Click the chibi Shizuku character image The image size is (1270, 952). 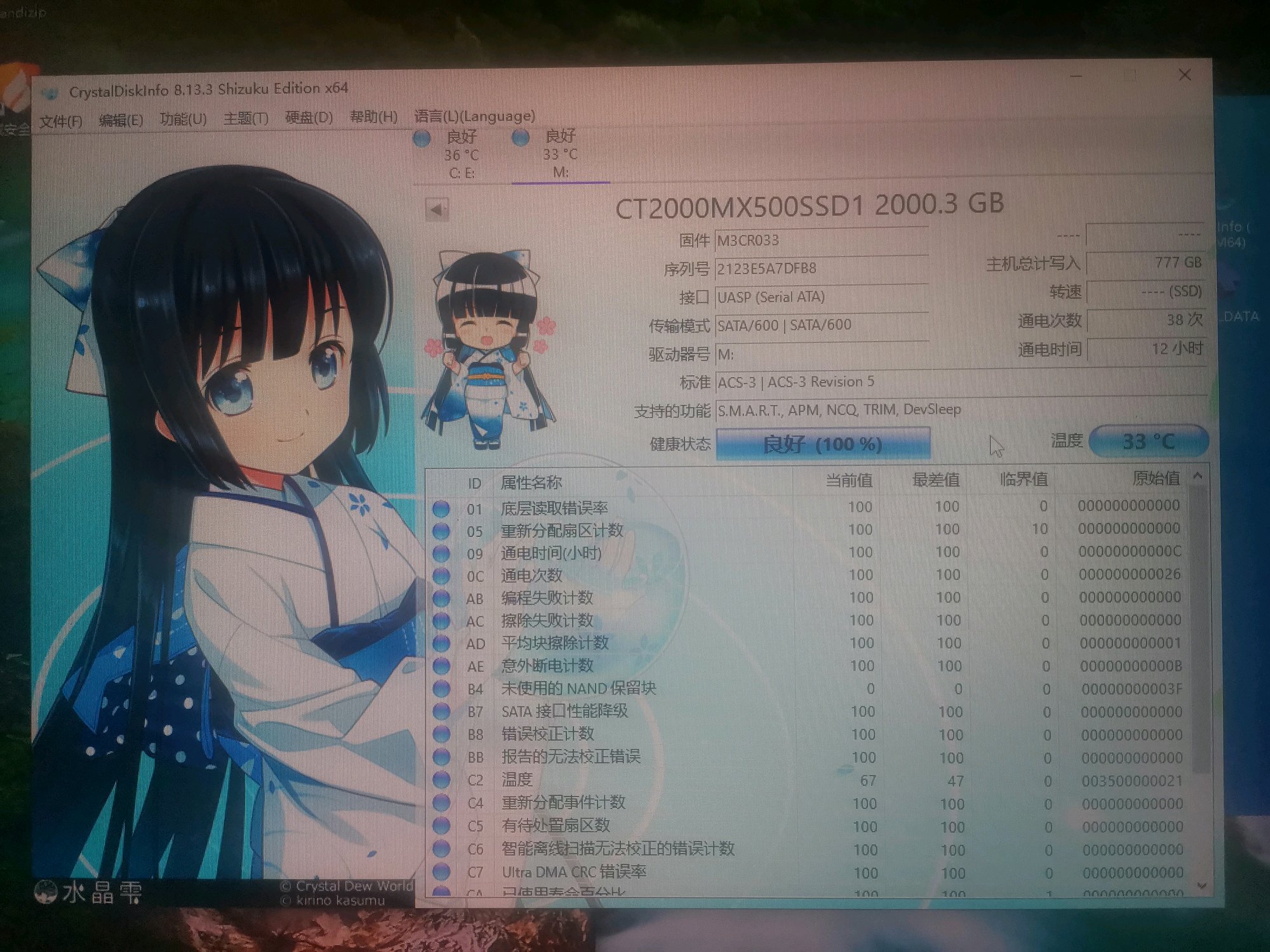tap(488, 349)
